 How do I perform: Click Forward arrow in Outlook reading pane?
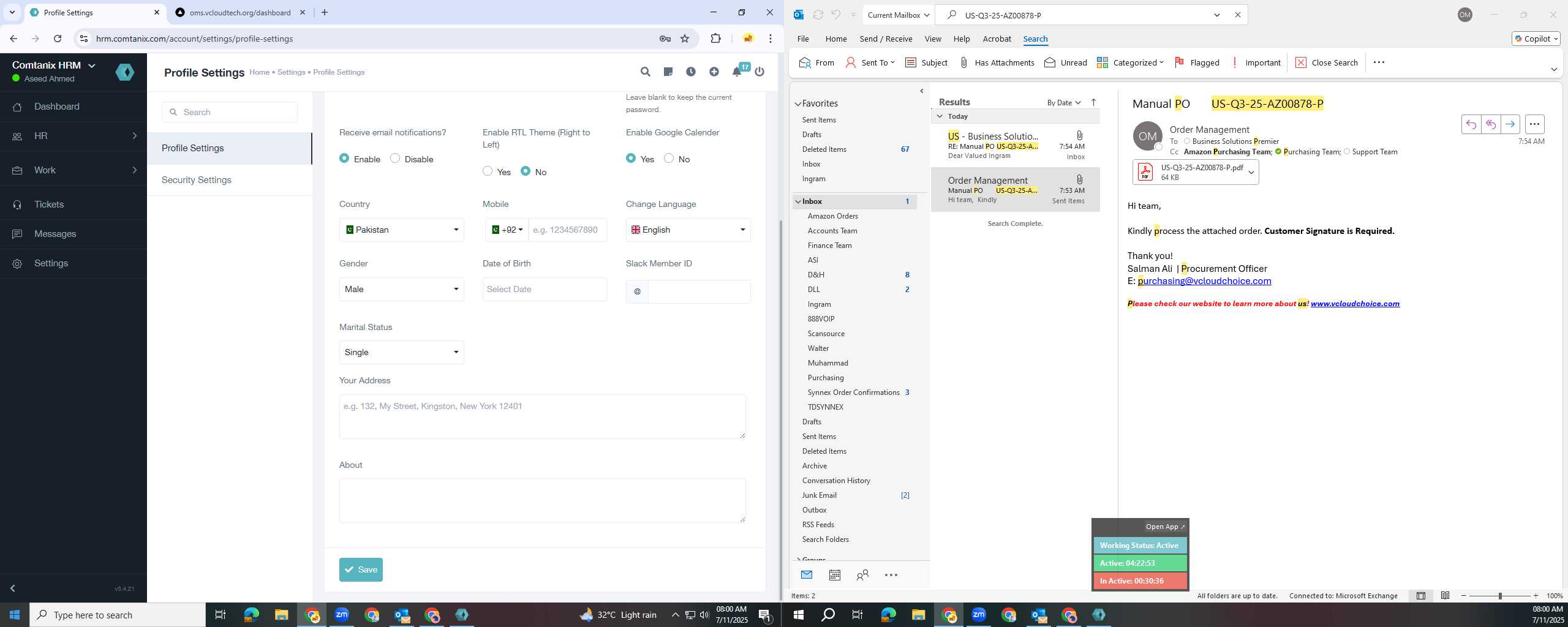[1510, 124]
